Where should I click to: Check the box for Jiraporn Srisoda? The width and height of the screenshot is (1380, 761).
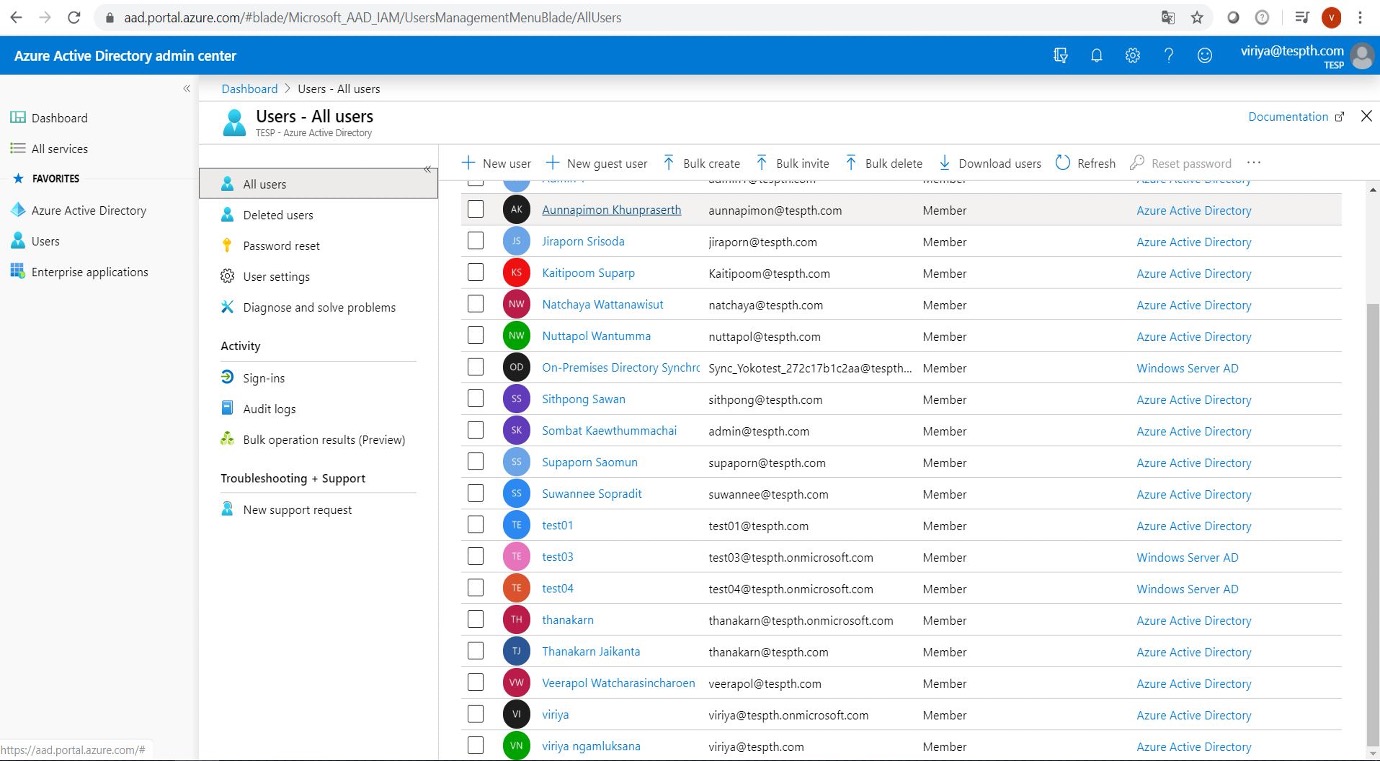(476, 241)
